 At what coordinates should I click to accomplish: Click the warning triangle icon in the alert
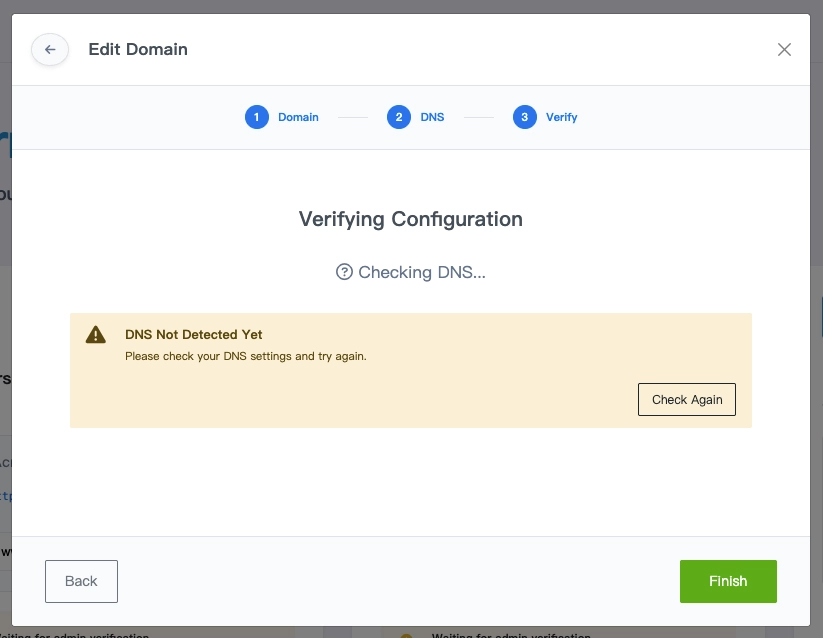tap(96, 335)
